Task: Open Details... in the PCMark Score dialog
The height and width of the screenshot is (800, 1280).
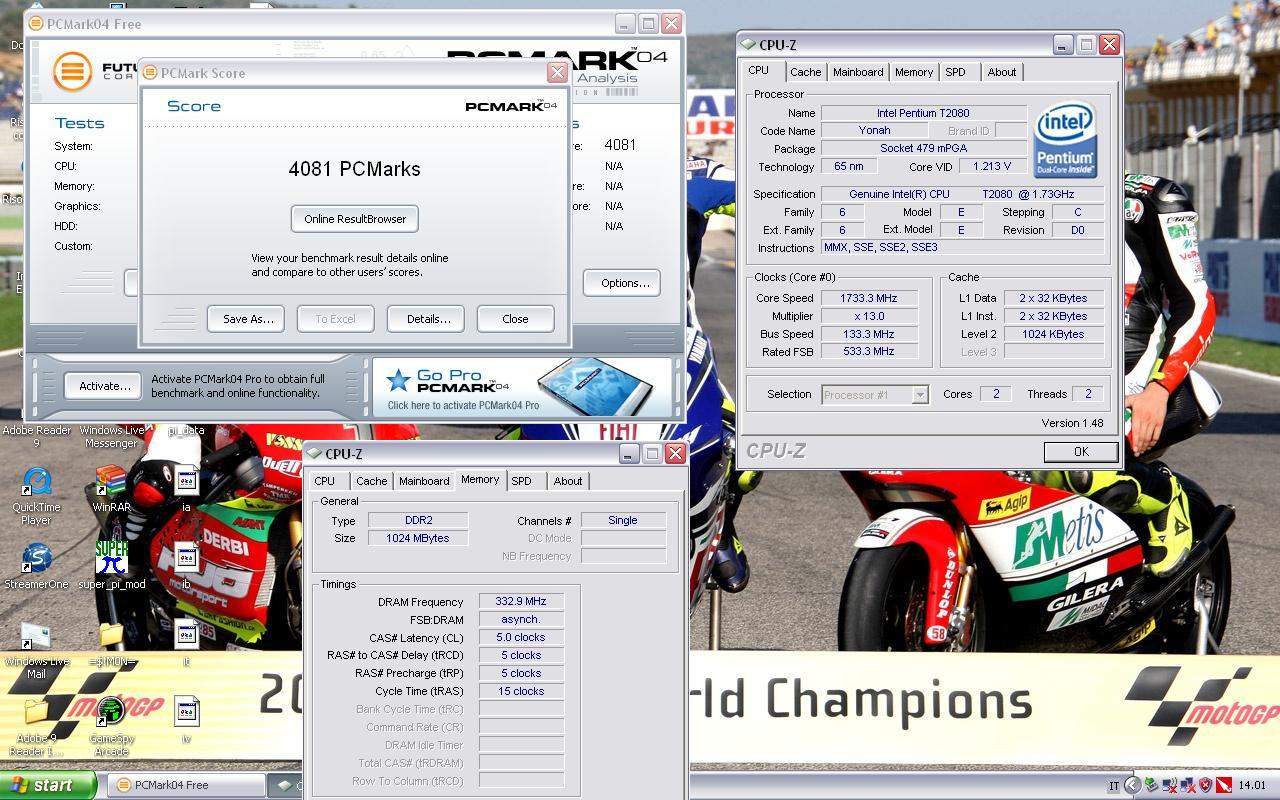Action: tap(426, 319)
